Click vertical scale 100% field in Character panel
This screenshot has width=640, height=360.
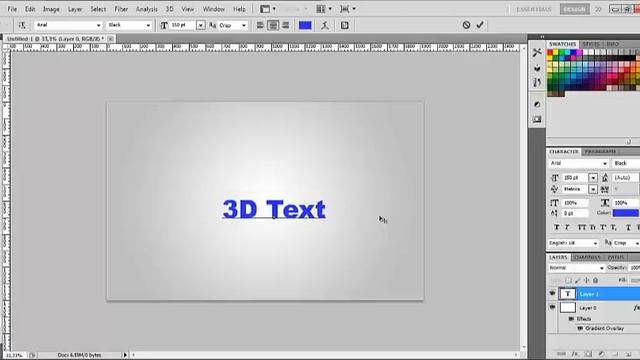pos(575,203)
